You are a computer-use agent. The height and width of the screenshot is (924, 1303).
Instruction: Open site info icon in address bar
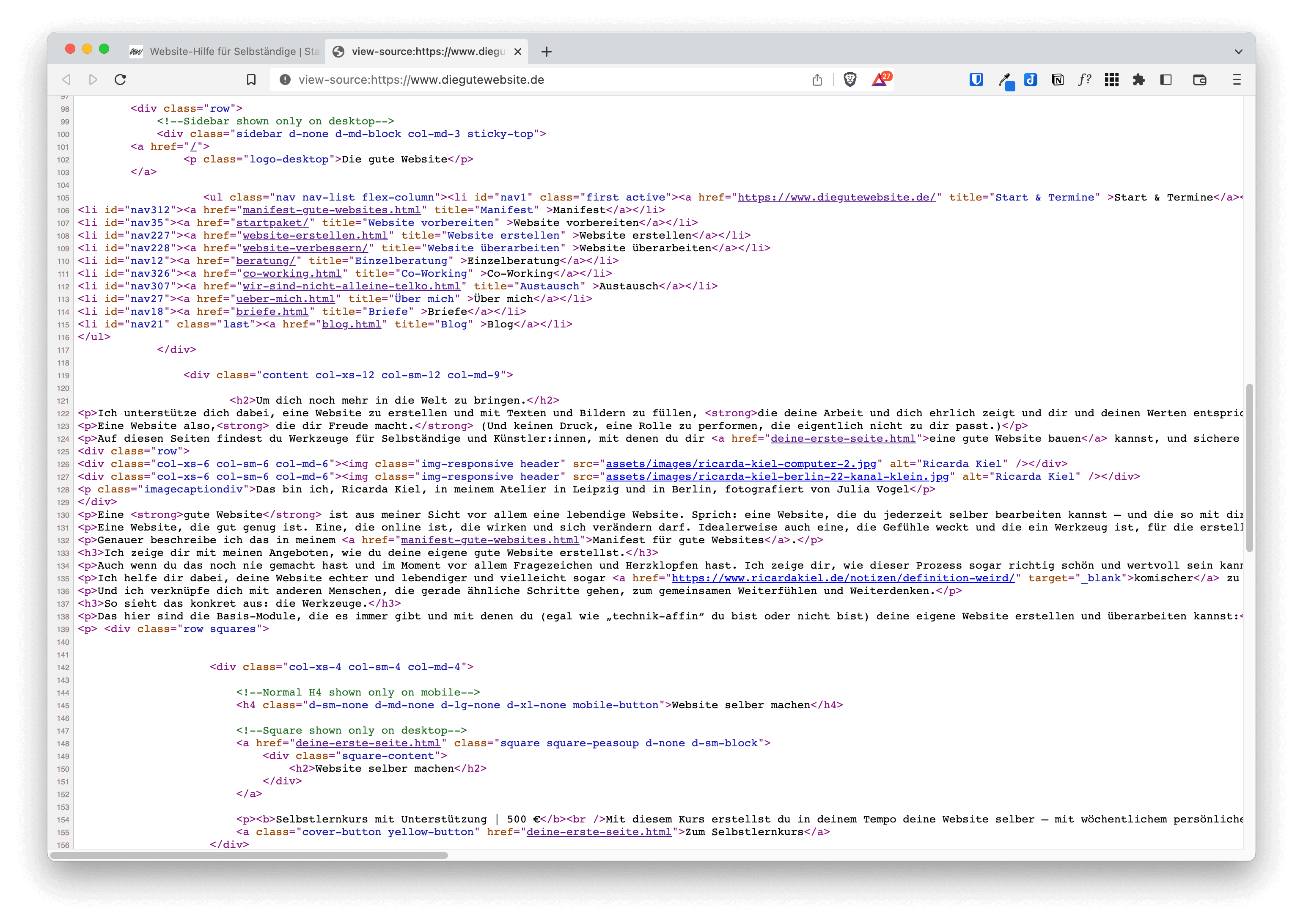pos(285,80)
